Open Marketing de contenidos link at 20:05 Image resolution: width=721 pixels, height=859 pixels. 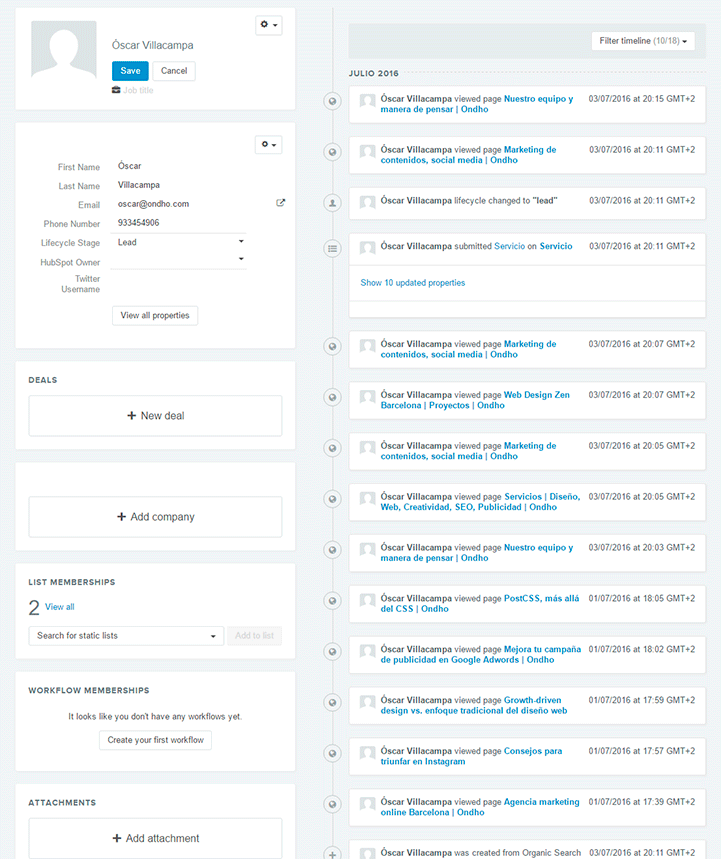(468, 451)
